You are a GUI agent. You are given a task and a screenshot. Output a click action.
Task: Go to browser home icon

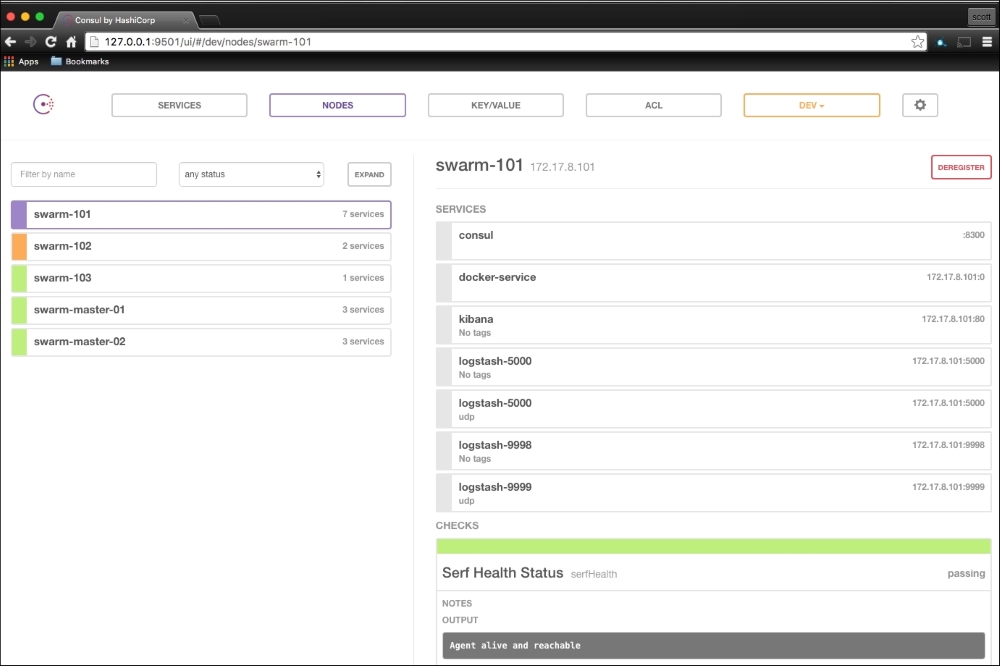[71, 42]
